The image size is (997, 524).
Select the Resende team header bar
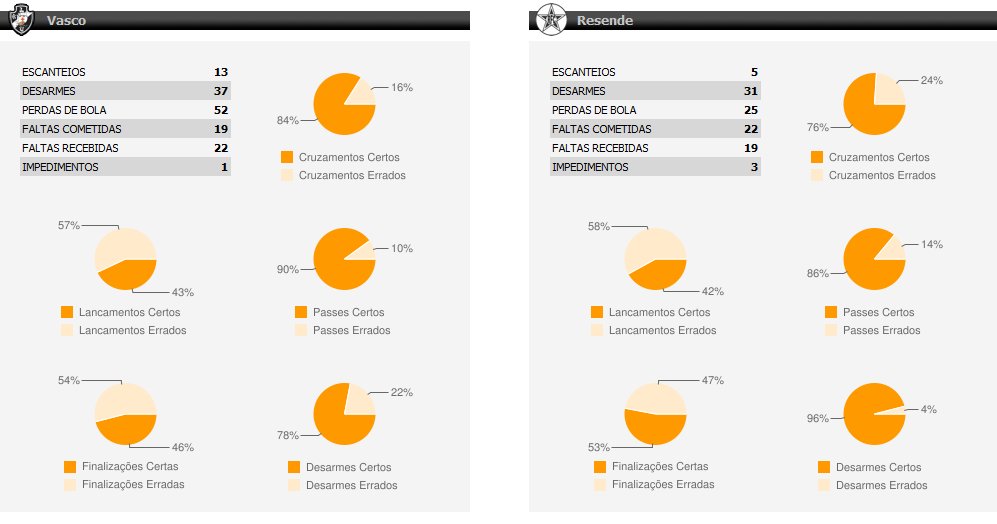780,20
